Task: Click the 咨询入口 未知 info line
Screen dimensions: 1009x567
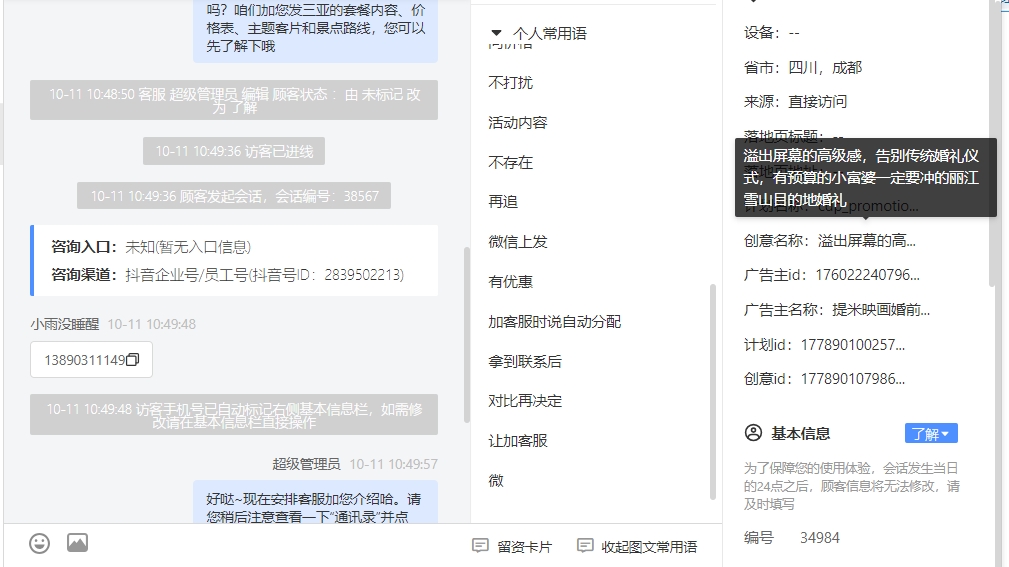Action: (x=151, y=246)
